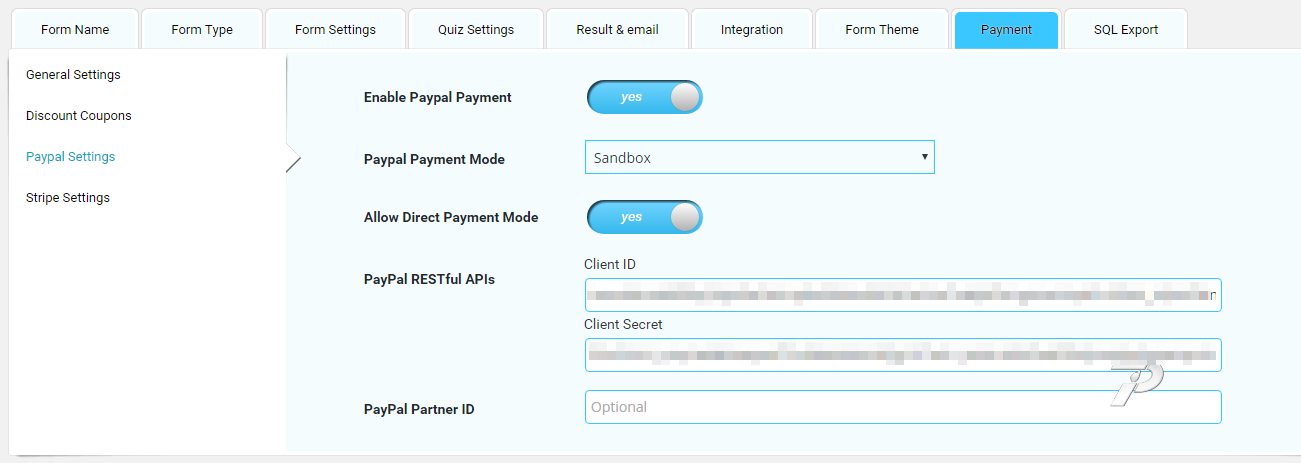Open the SQL Export tab

[1126, 29]
